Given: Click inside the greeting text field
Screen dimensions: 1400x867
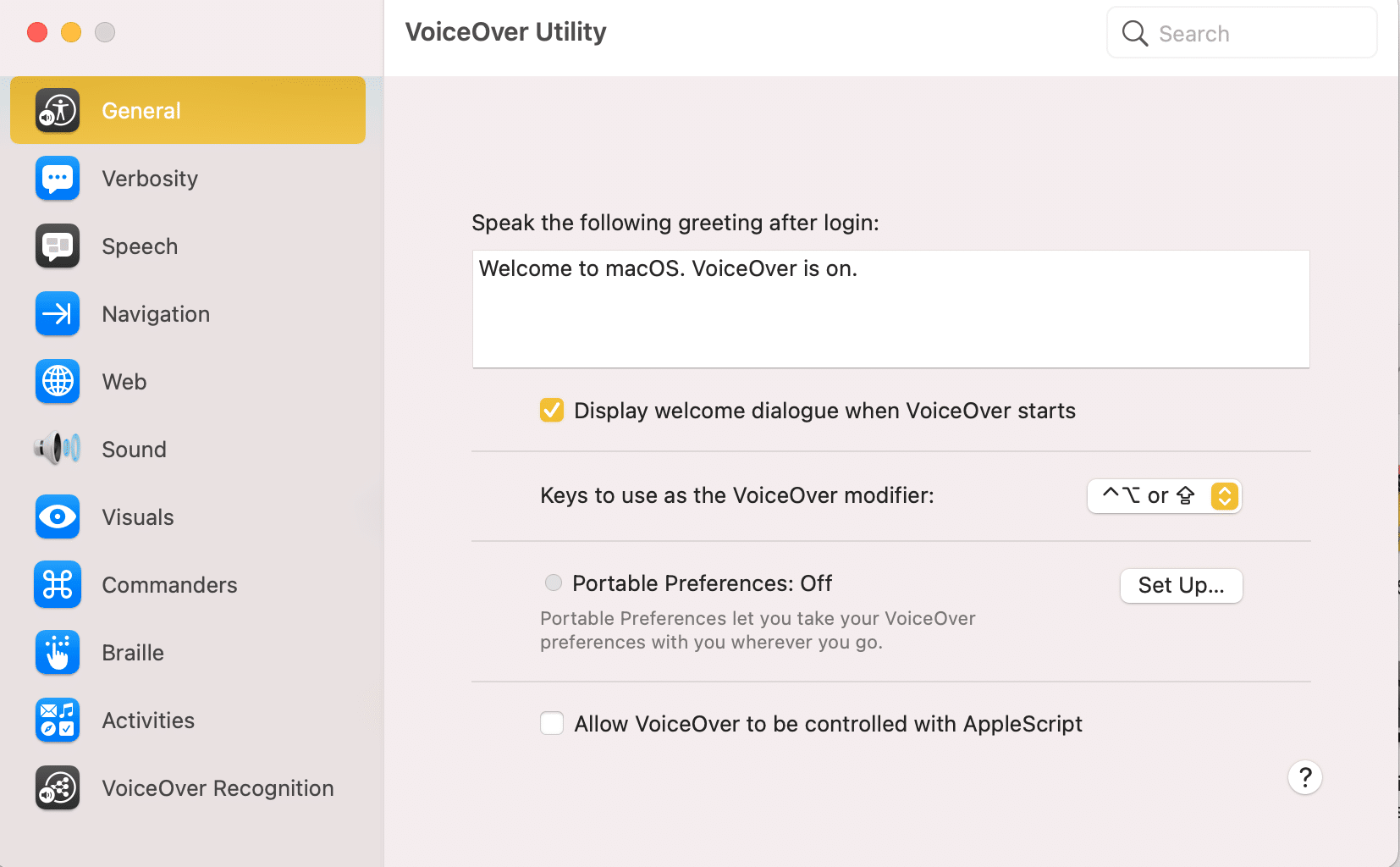Looking at the screenshot, I should pyautogui.click(x=889, y=309).
